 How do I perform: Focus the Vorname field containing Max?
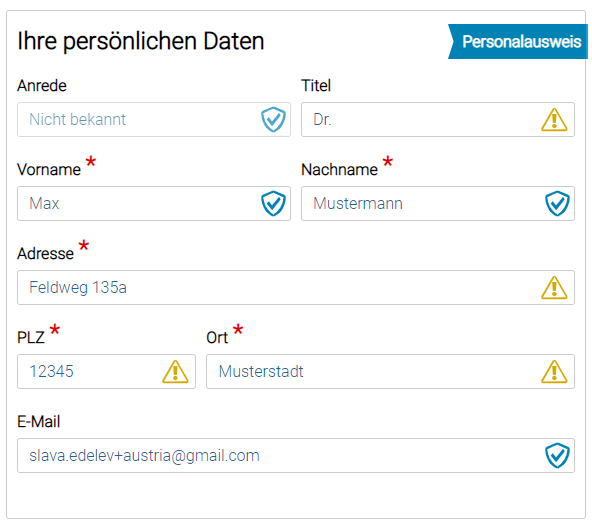click(x=154, y=203)
